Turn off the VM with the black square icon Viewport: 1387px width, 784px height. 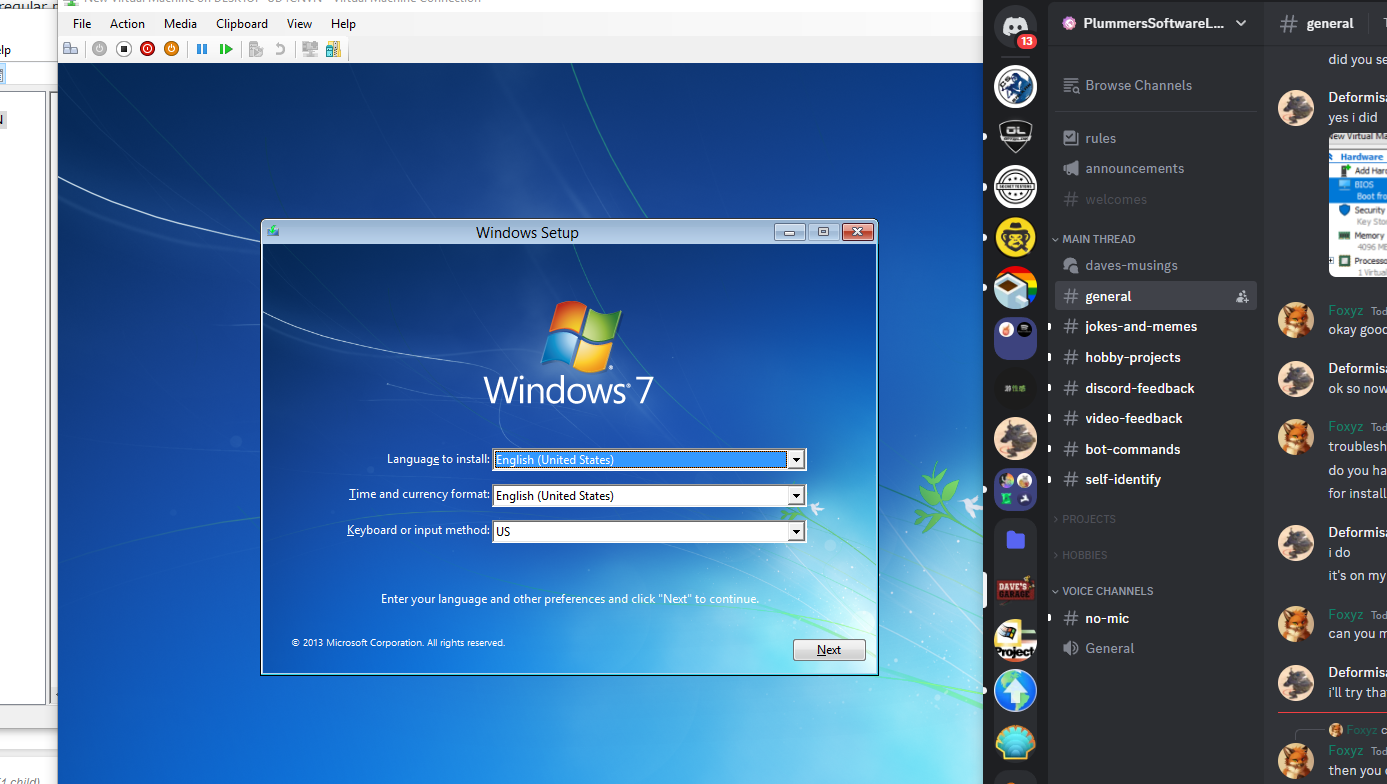coord(124,48)
